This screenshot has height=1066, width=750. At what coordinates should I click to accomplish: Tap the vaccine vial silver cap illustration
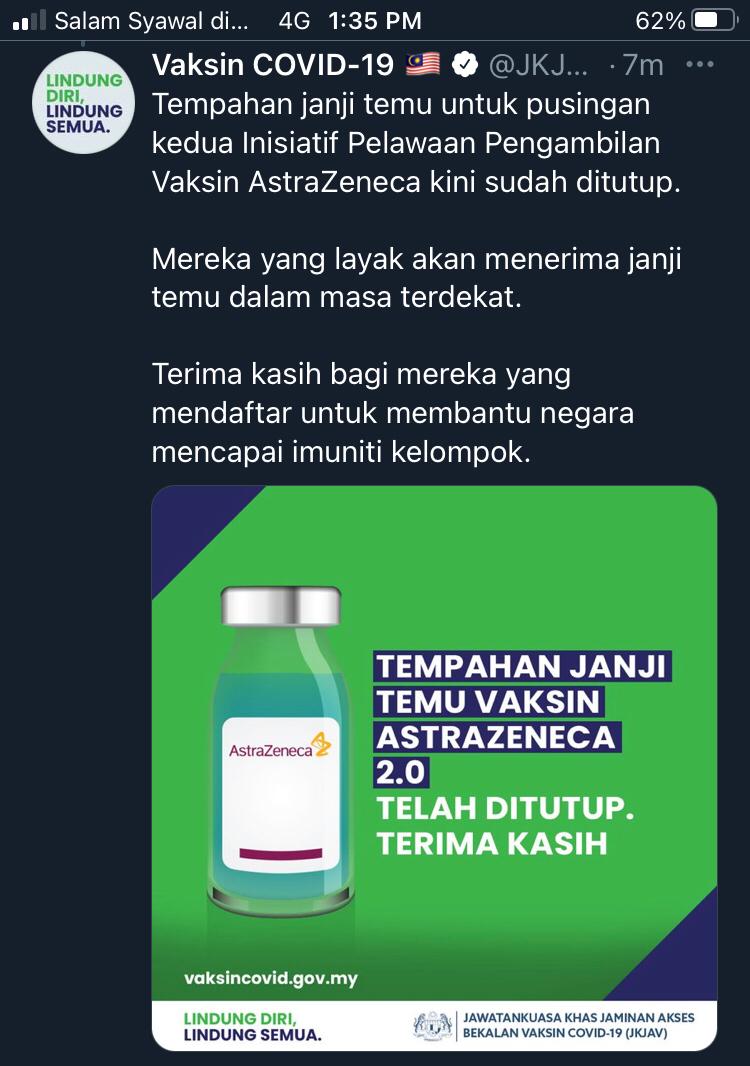coord(281,606)
